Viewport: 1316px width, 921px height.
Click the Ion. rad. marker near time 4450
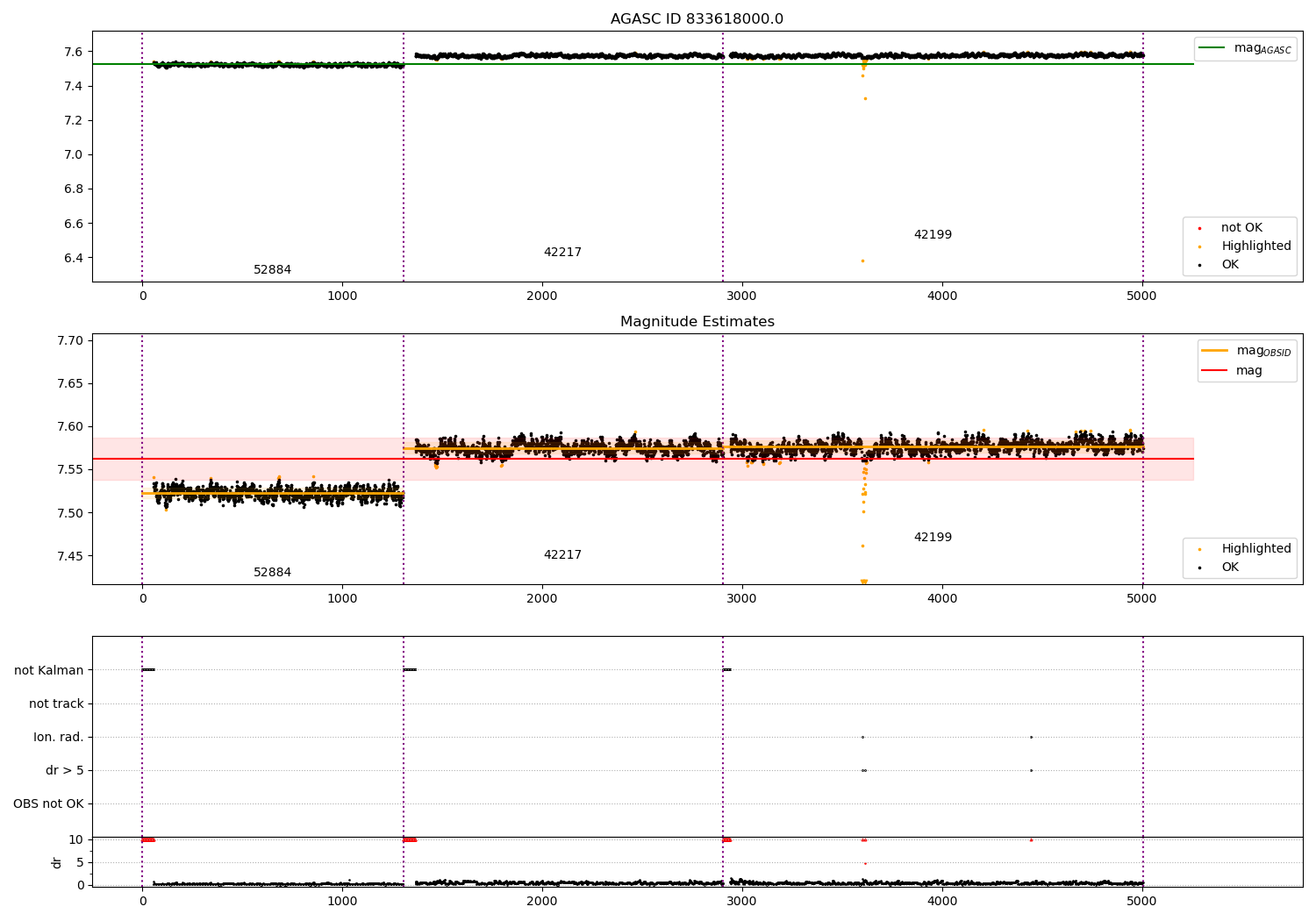tap(1031, 737)
